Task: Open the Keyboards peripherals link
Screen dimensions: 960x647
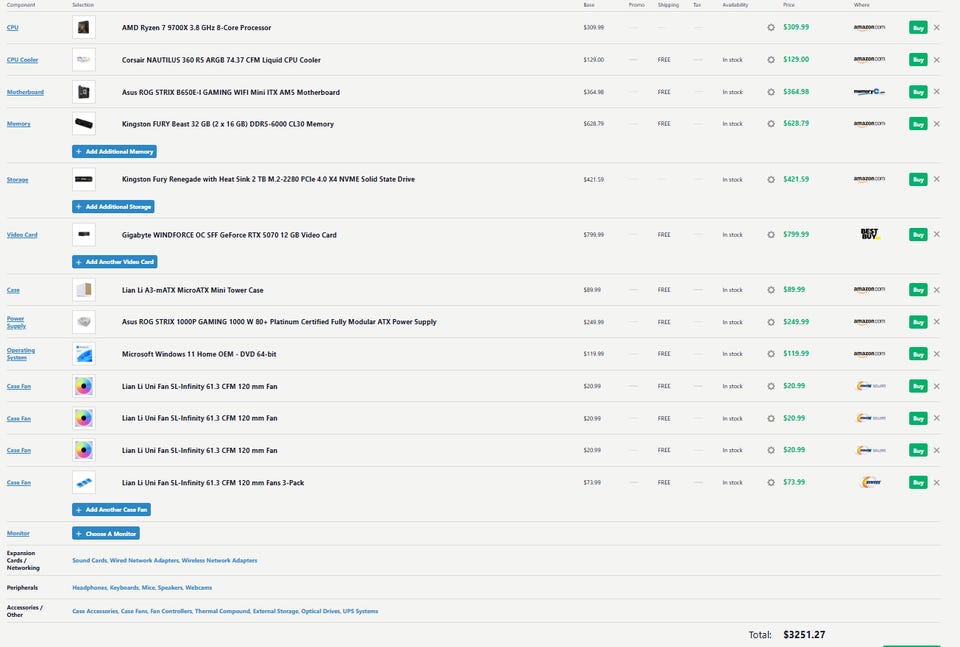Action: pos(124,588)
